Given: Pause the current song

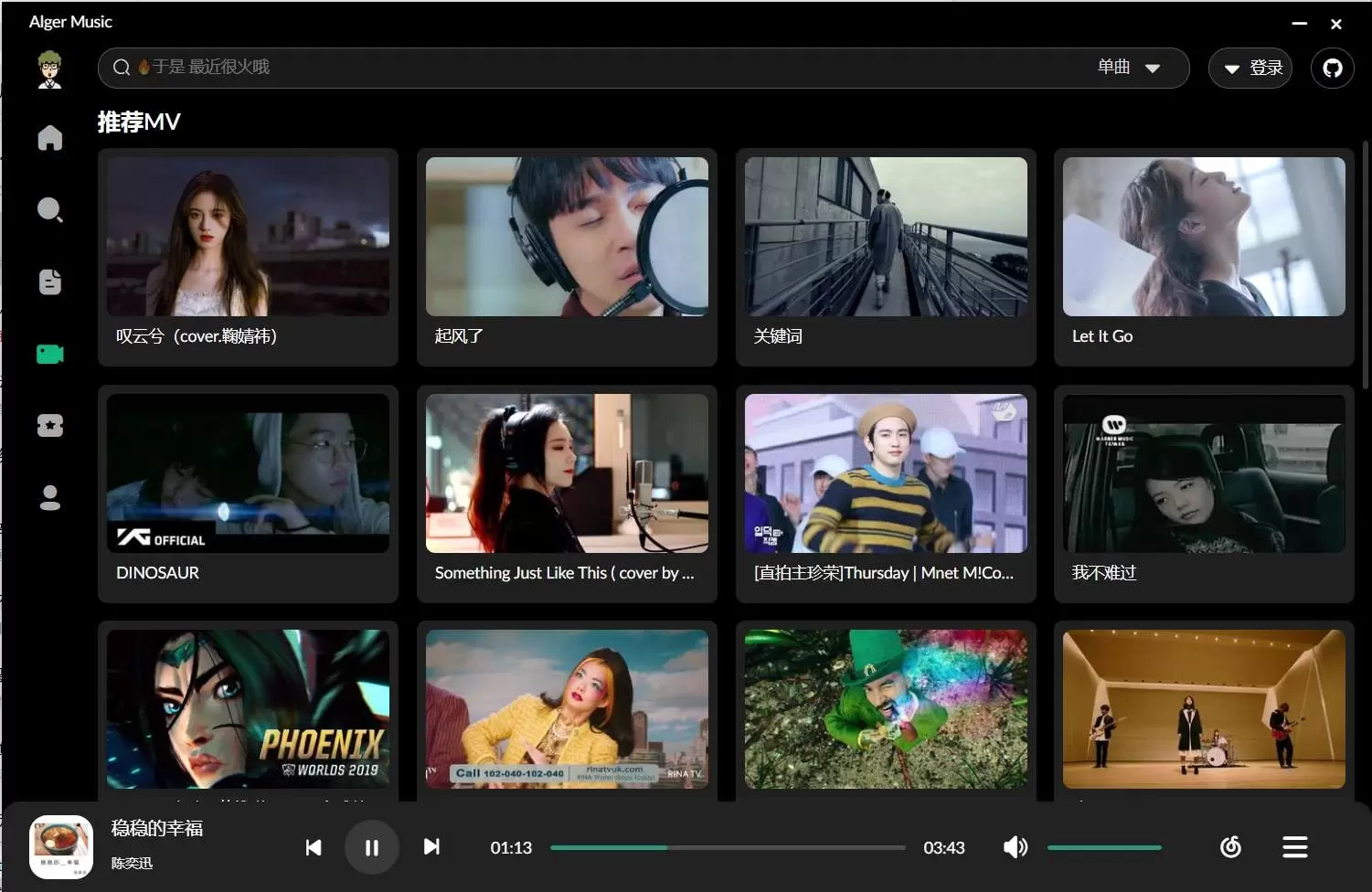Looking at the screenshot, I should (371, 847).
